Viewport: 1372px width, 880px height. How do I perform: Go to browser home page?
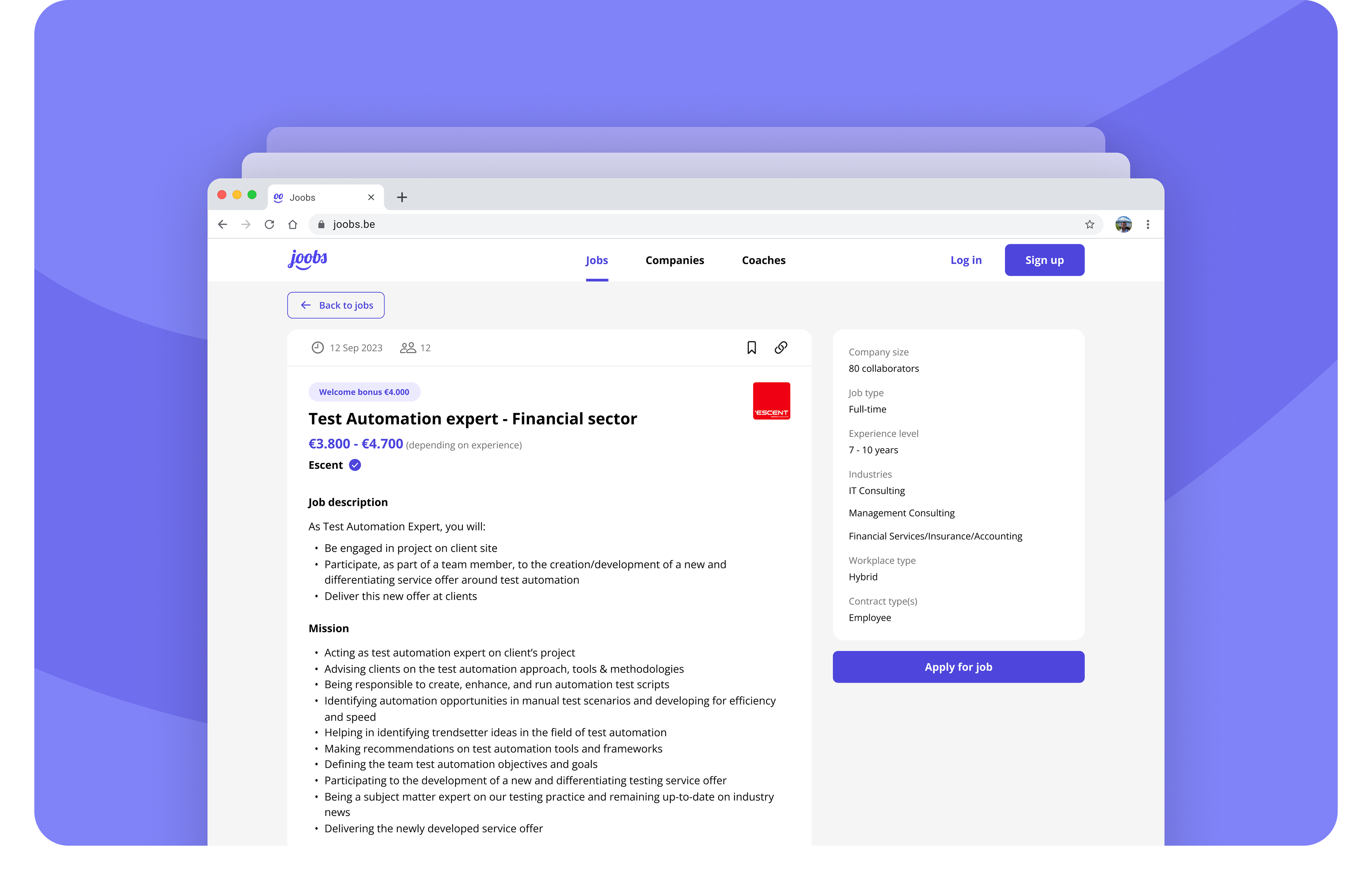(x=293, y=224)
